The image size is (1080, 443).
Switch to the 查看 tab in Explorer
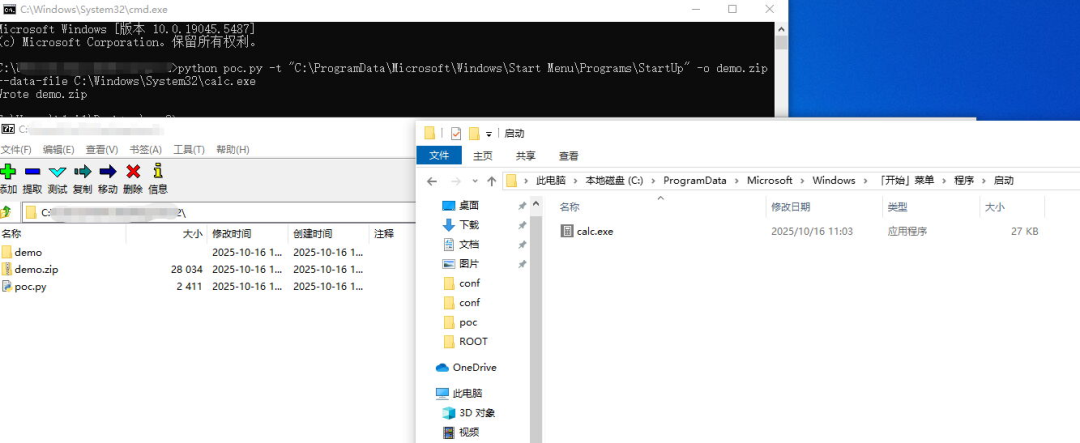(568, 156)
